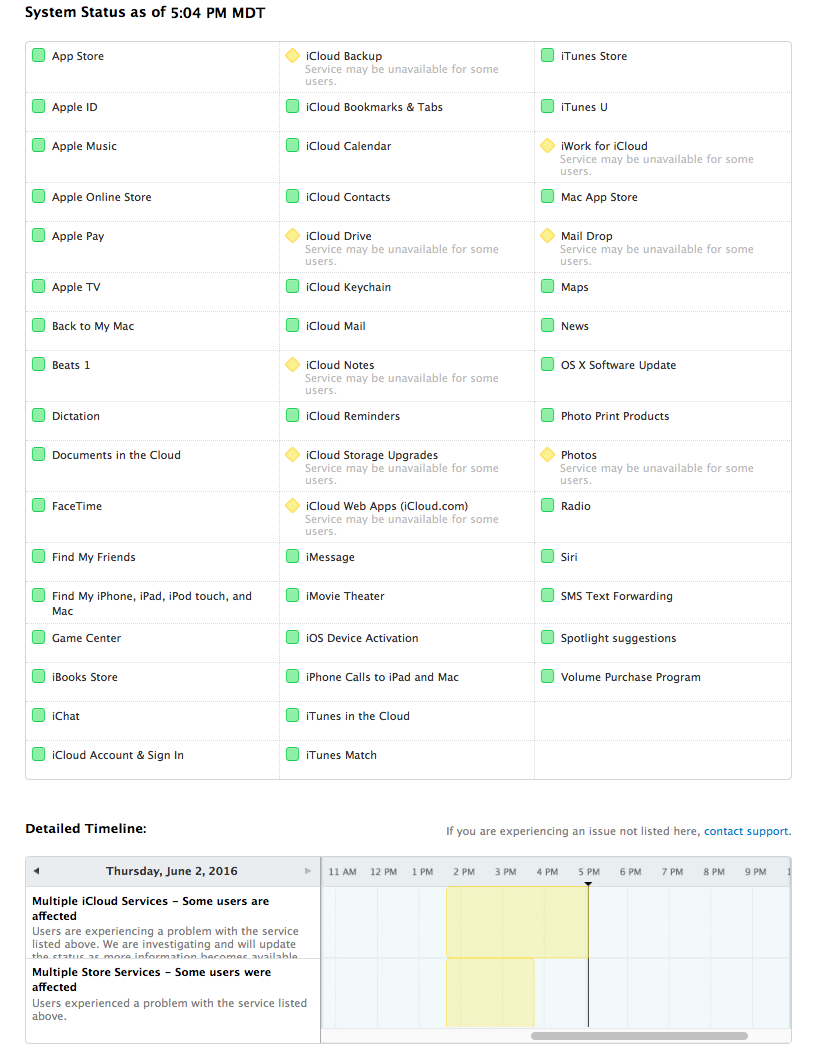Click the green App Store status icon
The width and height of the screenshot is (817, 1054).
[38, 56]
